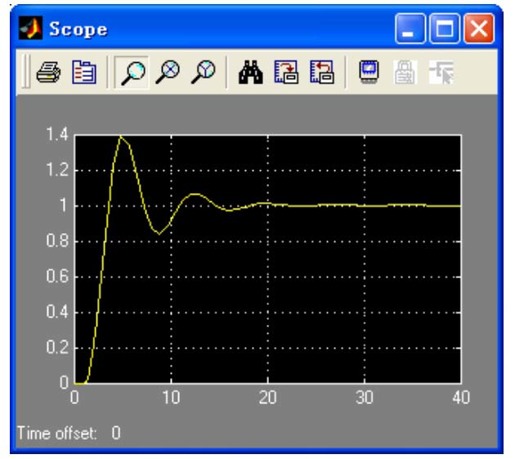Viewport: 515px width, 459px height.
Task: Click the 1.4 label on the y-axis
Action: point(57,134)
